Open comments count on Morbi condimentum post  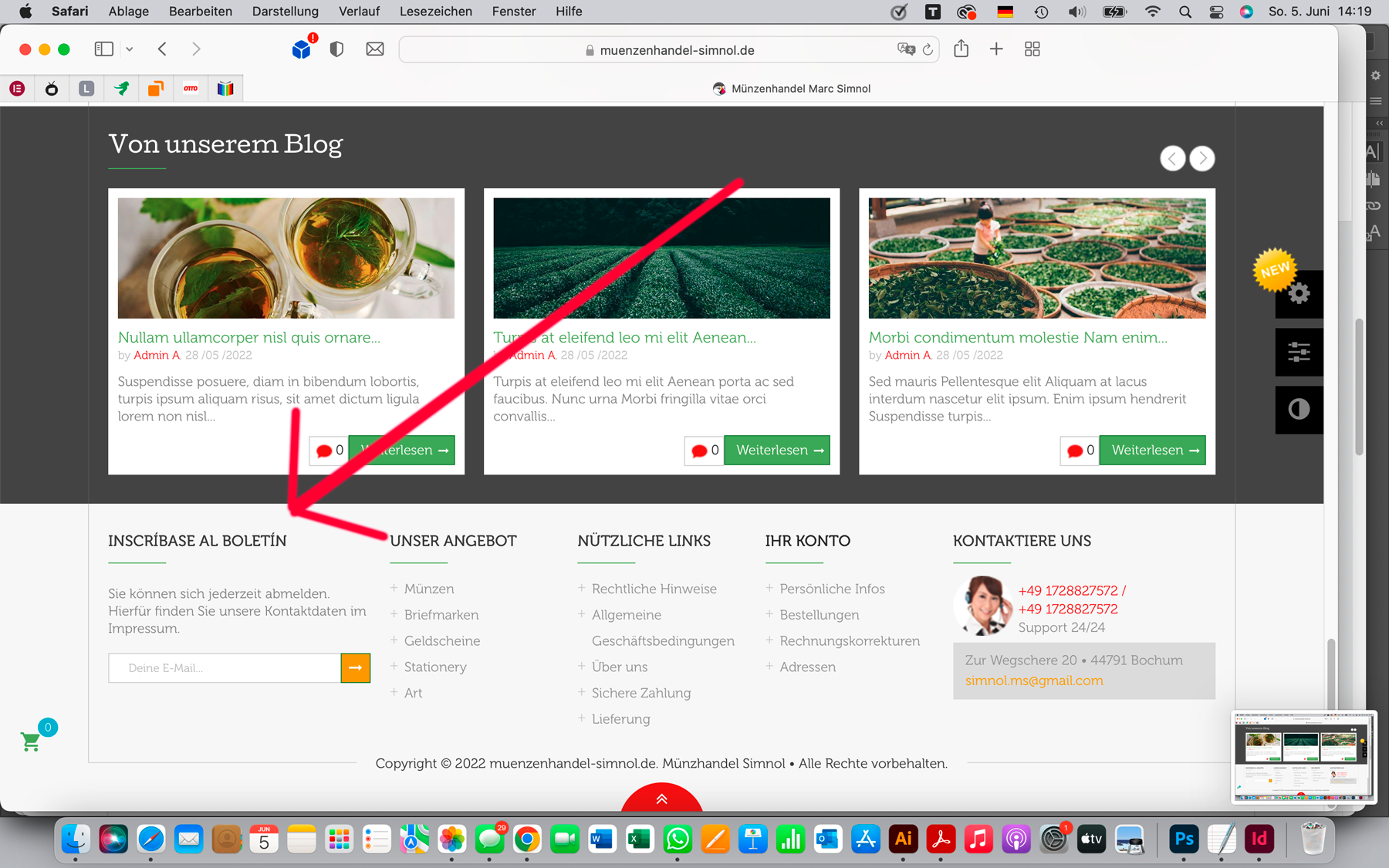pos(1080,451)
